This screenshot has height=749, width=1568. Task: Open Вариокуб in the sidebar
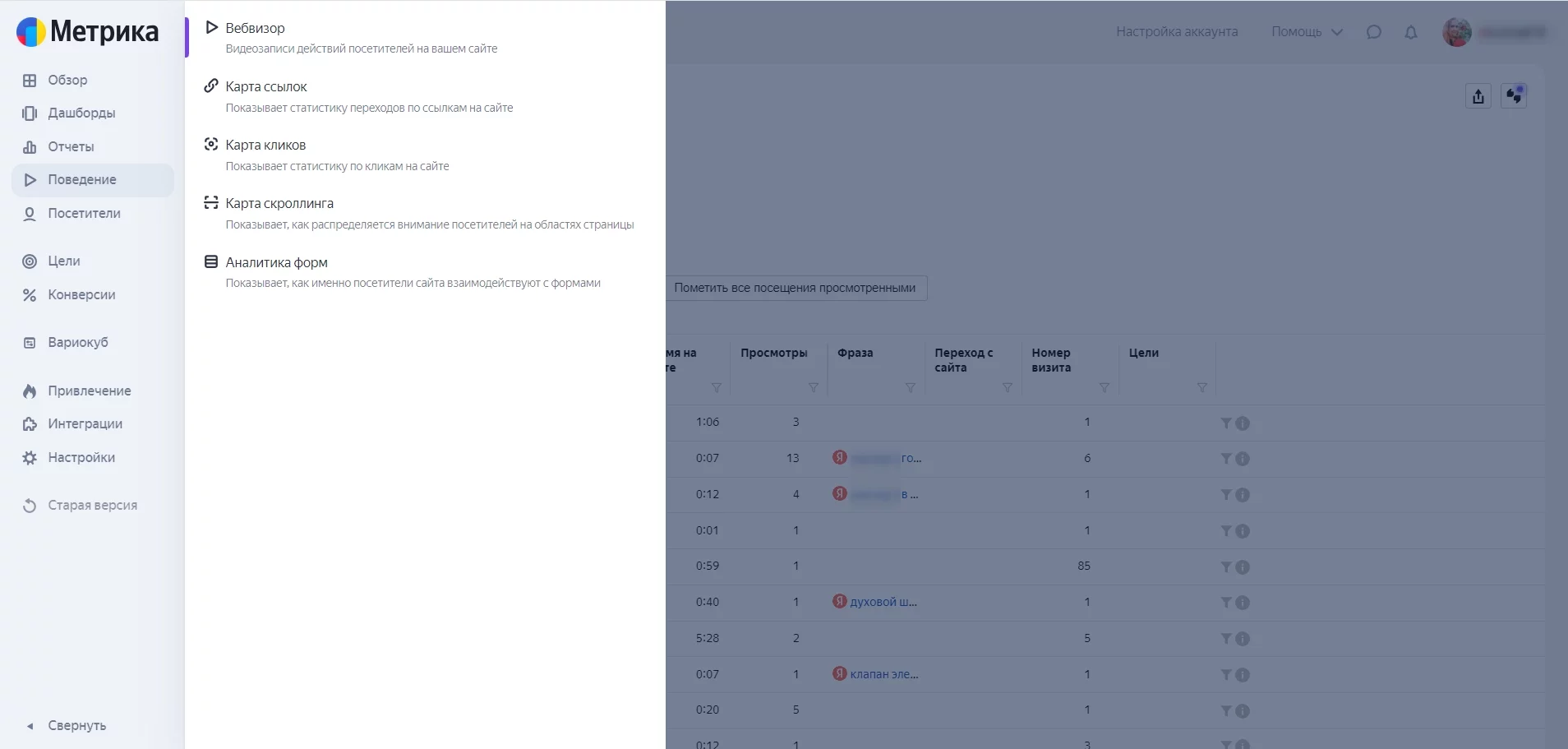tap(78, 342)
